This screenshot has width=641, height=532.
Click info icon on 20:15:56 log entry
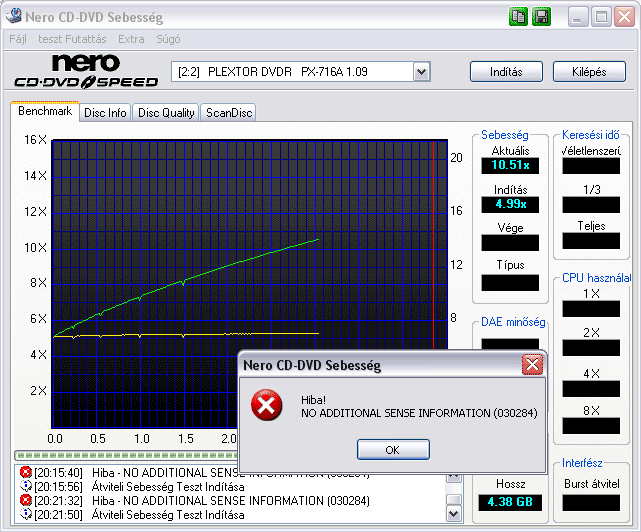26,486
